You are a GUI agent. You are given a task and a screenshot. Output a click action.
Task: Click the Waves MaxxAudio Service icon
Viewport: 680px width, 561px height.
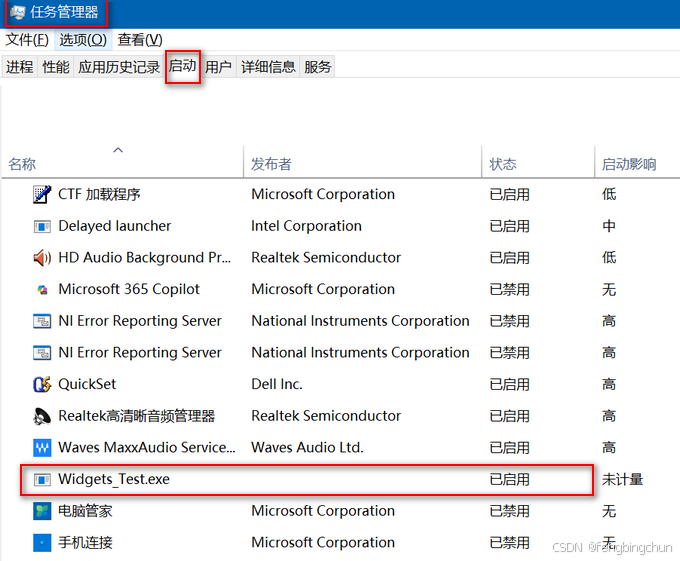point(42,448)
